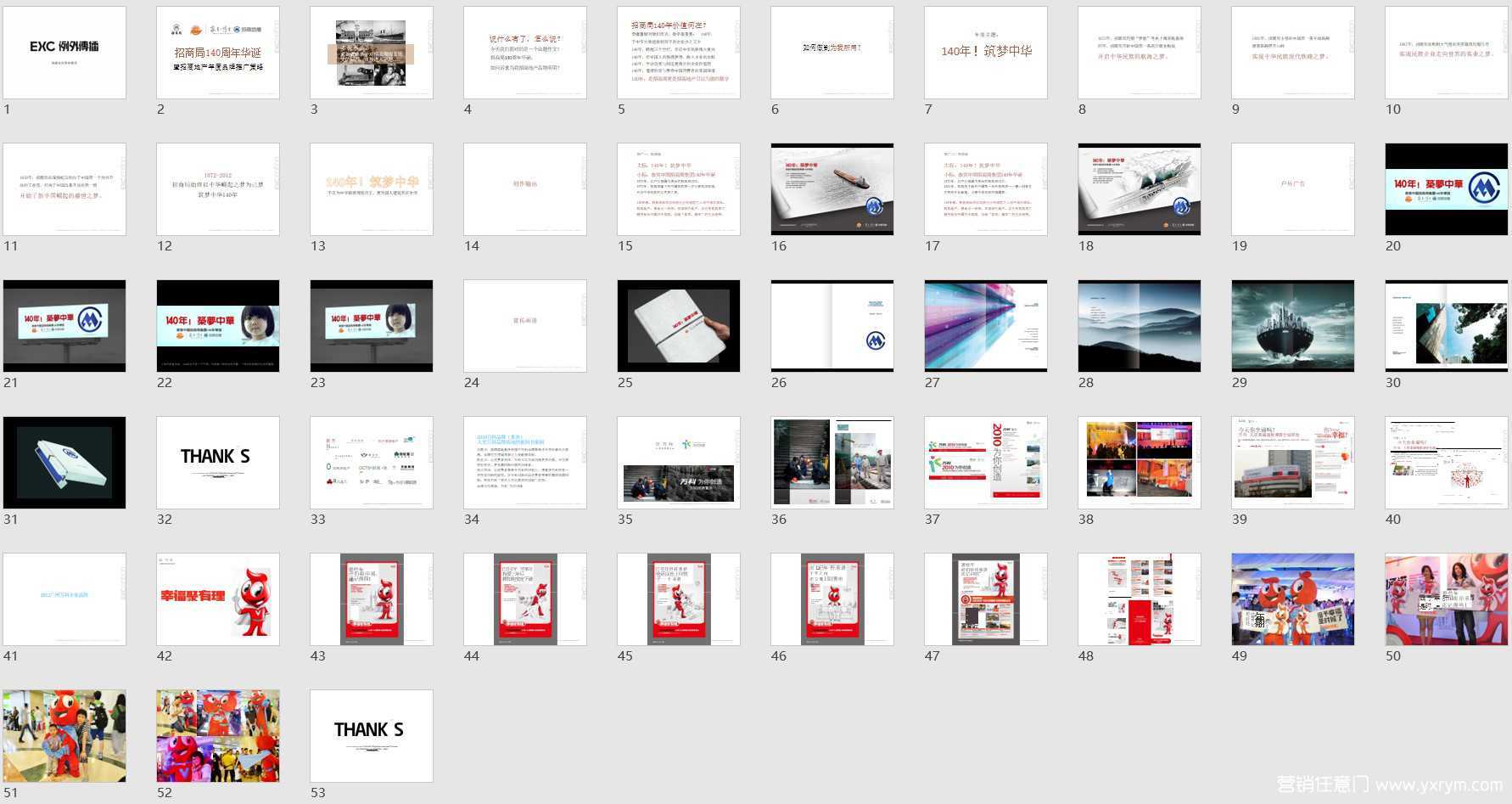Select slide 33 with client logos

point(372,463)
